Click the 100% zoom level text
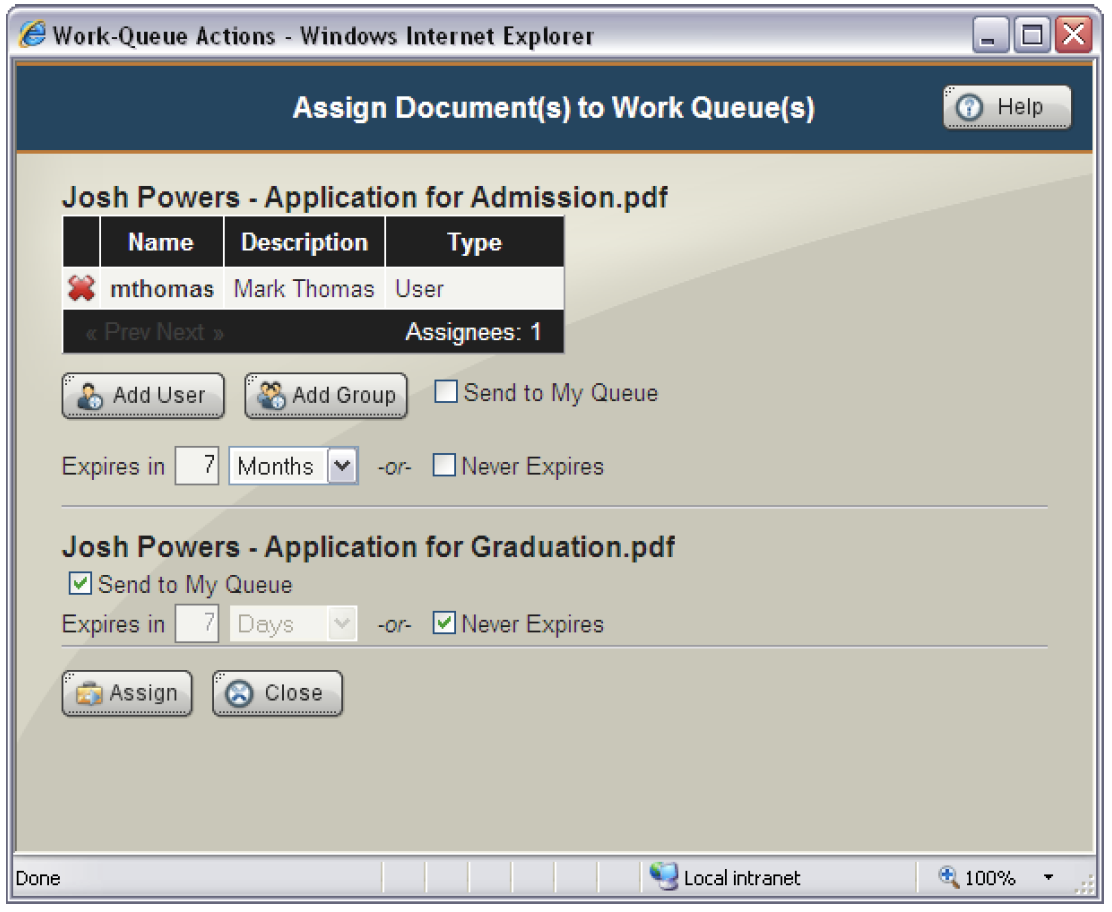This screenshot has width=1112, height=912. click(x=990, y=878)
